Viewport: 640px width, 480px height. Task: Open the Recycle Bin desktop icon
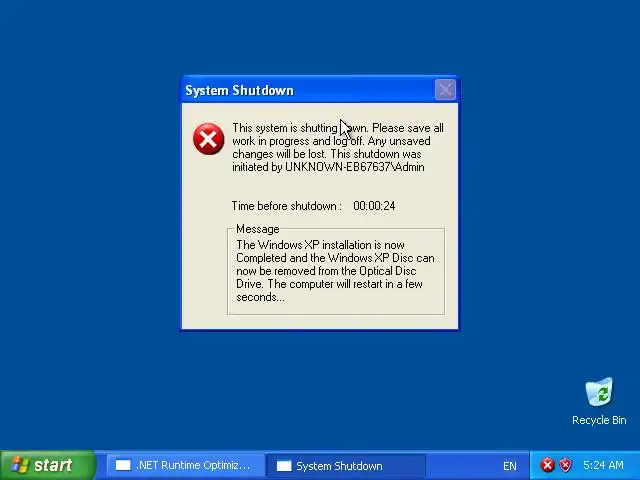[599, 401]
